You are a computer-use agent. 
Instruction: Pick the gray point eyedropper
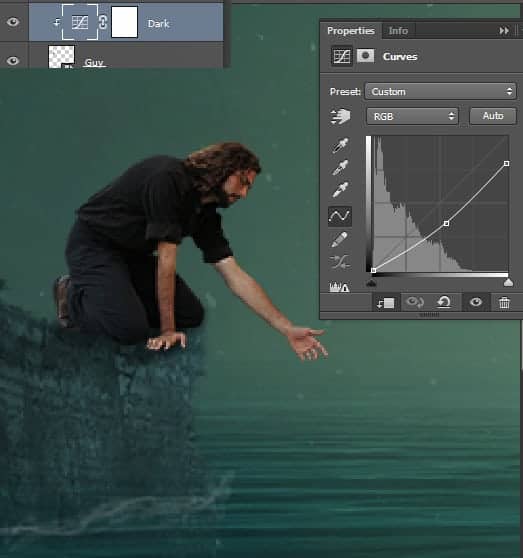coord(340,168)
